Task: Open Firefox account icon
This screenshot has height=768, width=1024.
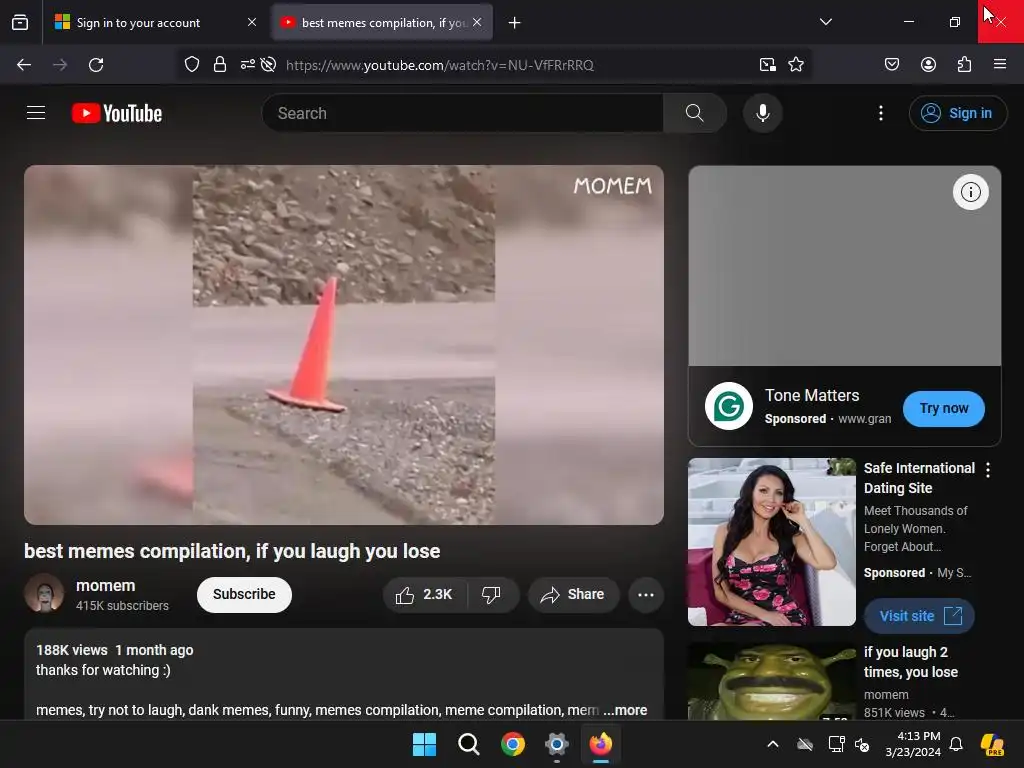Action: [928, 64]
